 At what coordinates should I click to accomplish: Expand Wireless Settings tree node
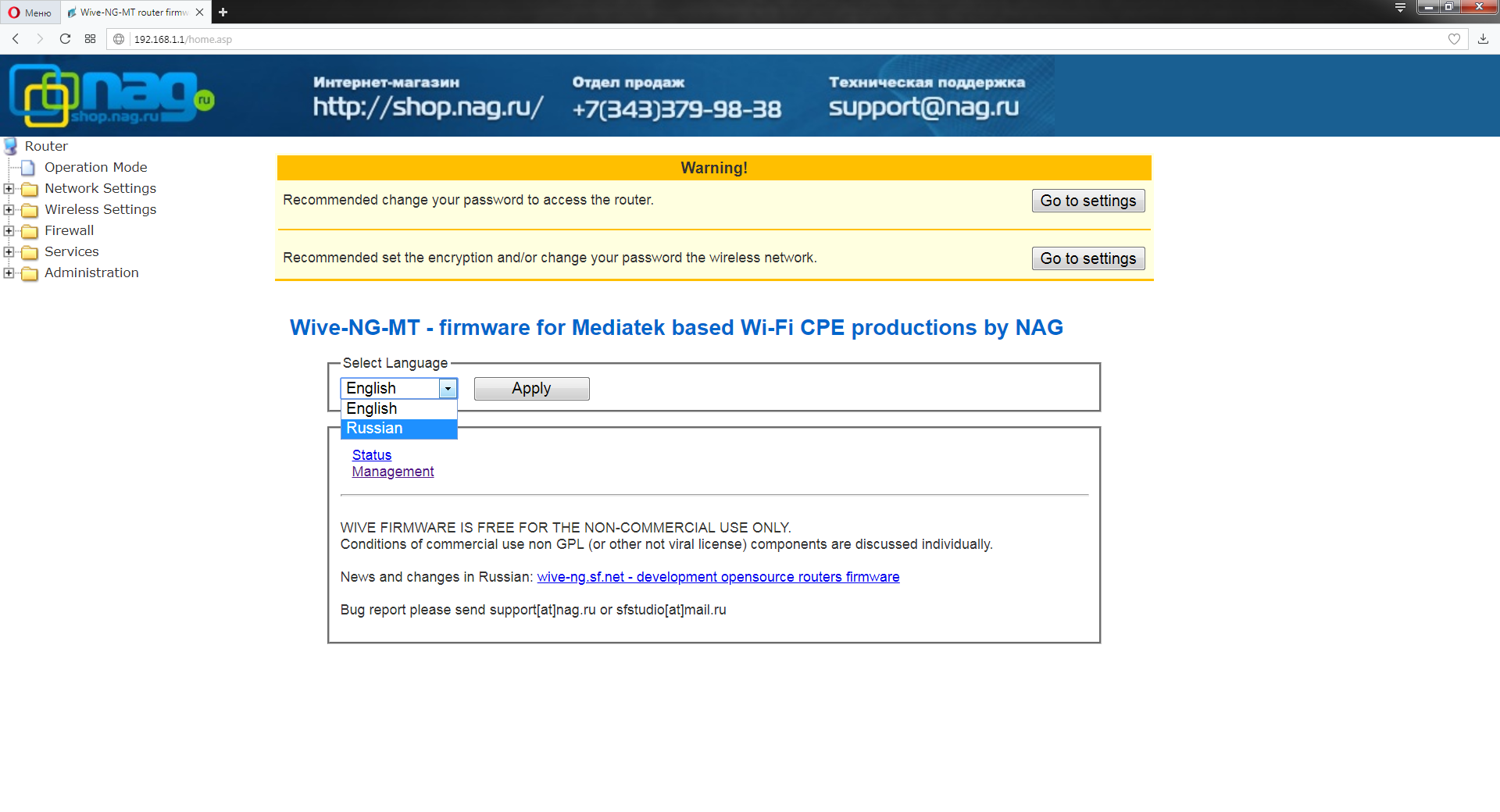click(9, 209)
